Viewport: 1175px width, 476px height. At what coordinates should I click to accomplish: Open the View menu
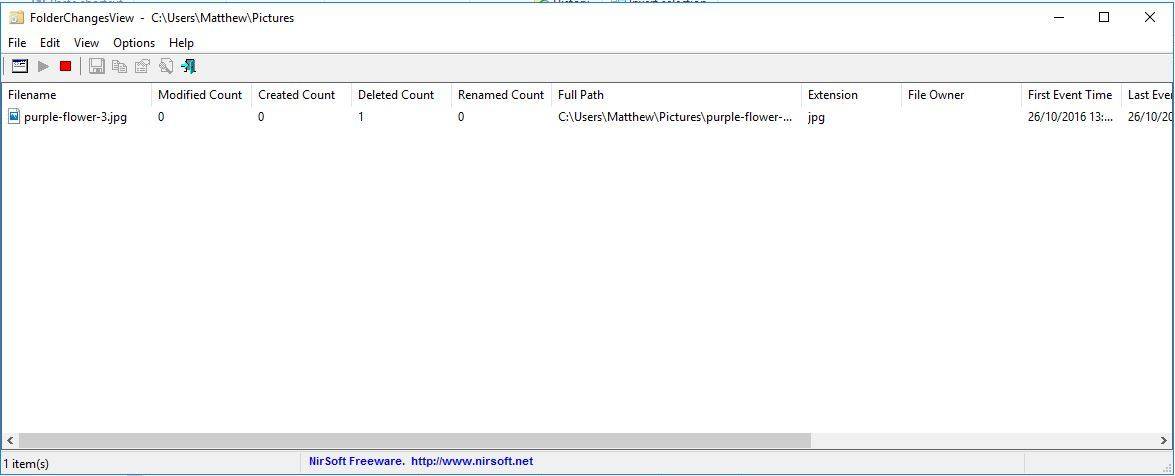pos(86,43)
